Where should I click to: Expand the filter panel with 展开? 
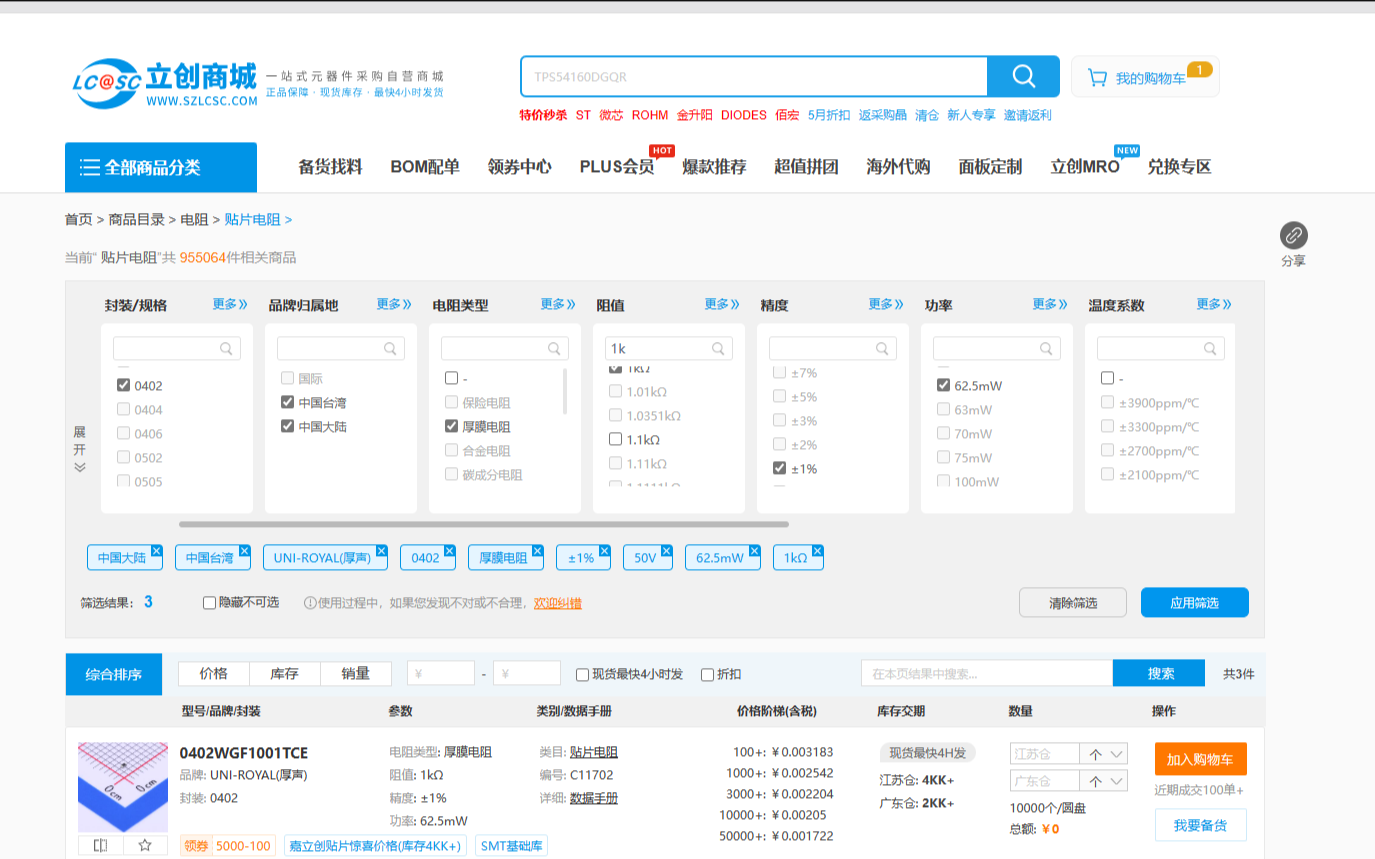pyautogui.click(x=80, y=448)
